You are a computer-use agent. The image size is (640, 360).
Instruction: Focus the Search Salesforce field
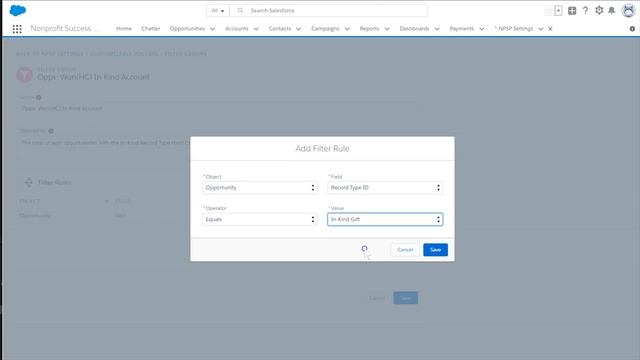point(329,11)
